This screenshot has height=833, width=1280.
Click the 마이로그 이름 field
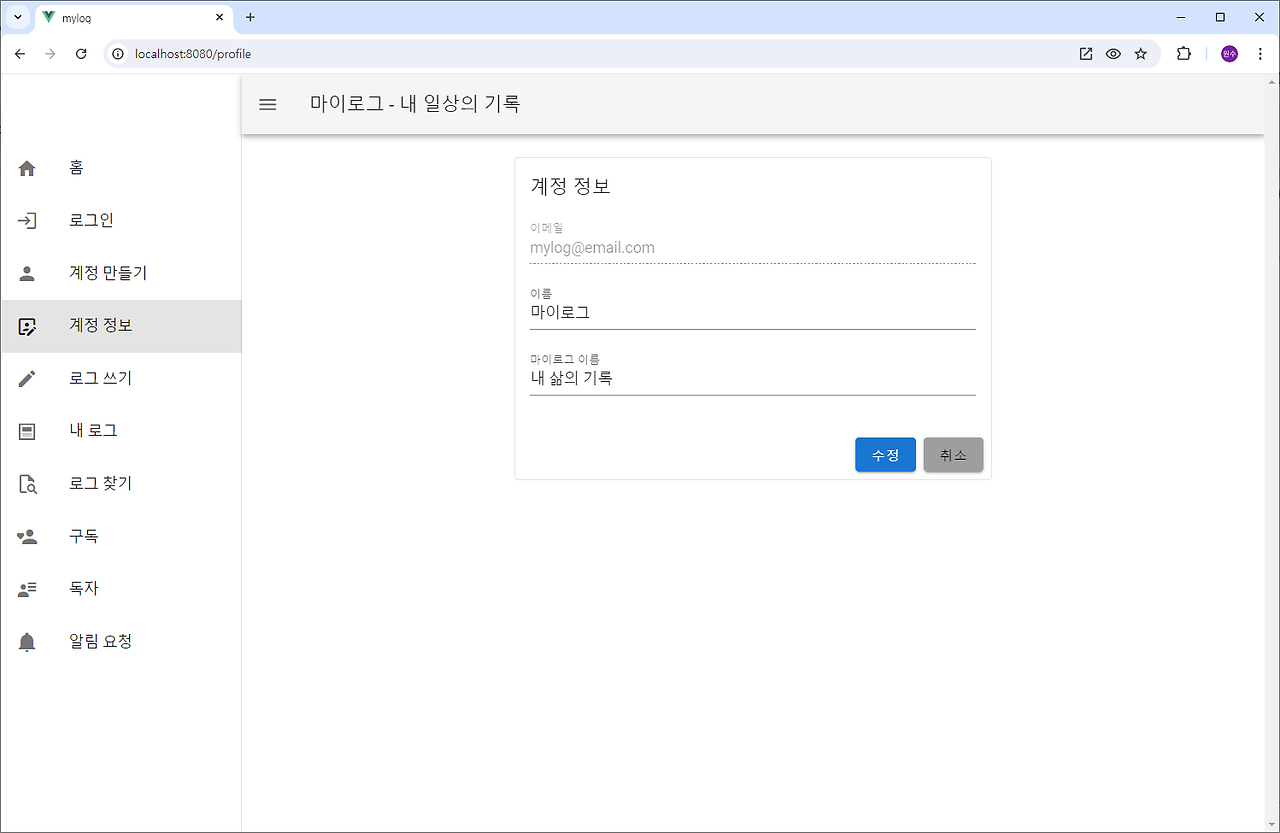(752, 374)
